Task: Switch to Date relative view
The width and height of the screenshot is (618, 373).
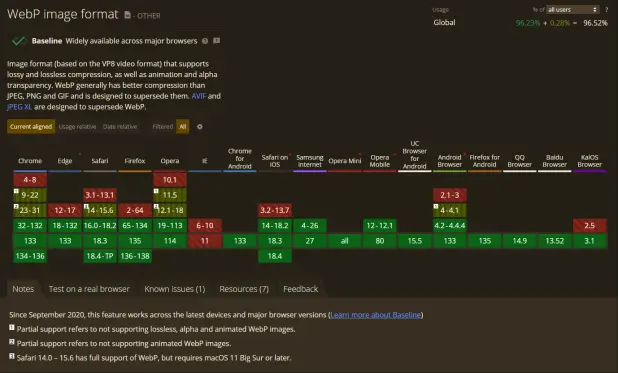Action: (120, 127)
